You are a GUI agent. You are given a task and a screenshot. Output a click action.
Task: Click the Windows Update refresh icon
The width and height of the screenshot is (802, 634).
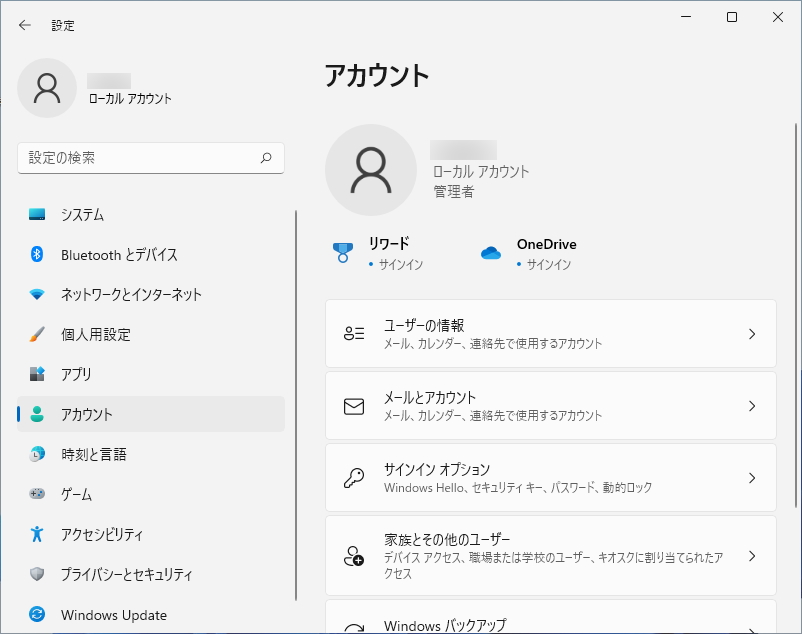pos(37,614)
